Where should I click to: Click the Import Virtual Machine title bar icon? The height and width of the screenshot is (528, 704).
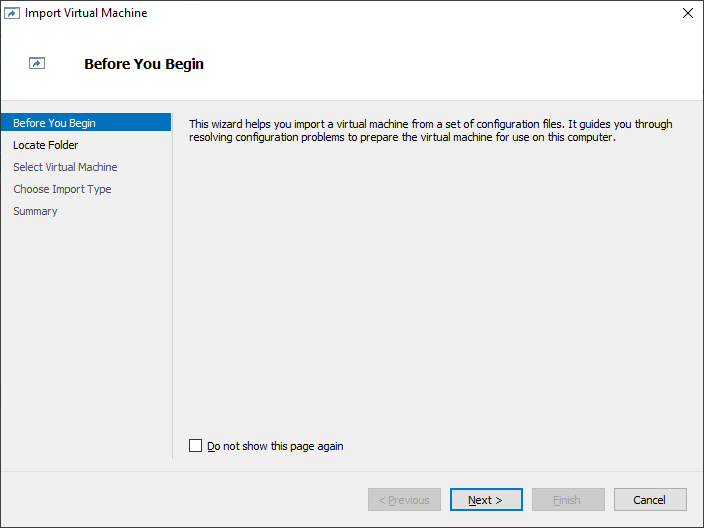12,13
